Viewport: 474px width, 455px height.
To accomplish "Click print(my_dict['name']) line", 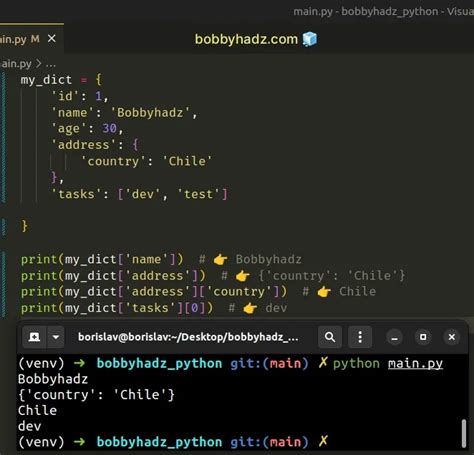I will click(x=102, y=259).
